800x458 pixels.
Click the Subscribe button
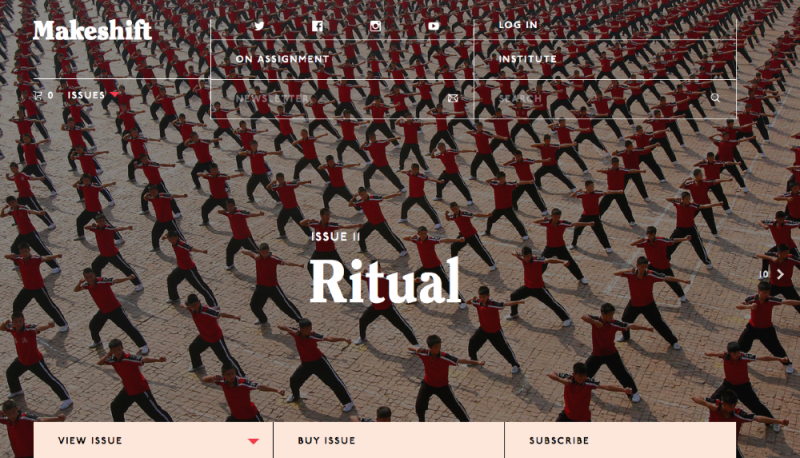620,440
